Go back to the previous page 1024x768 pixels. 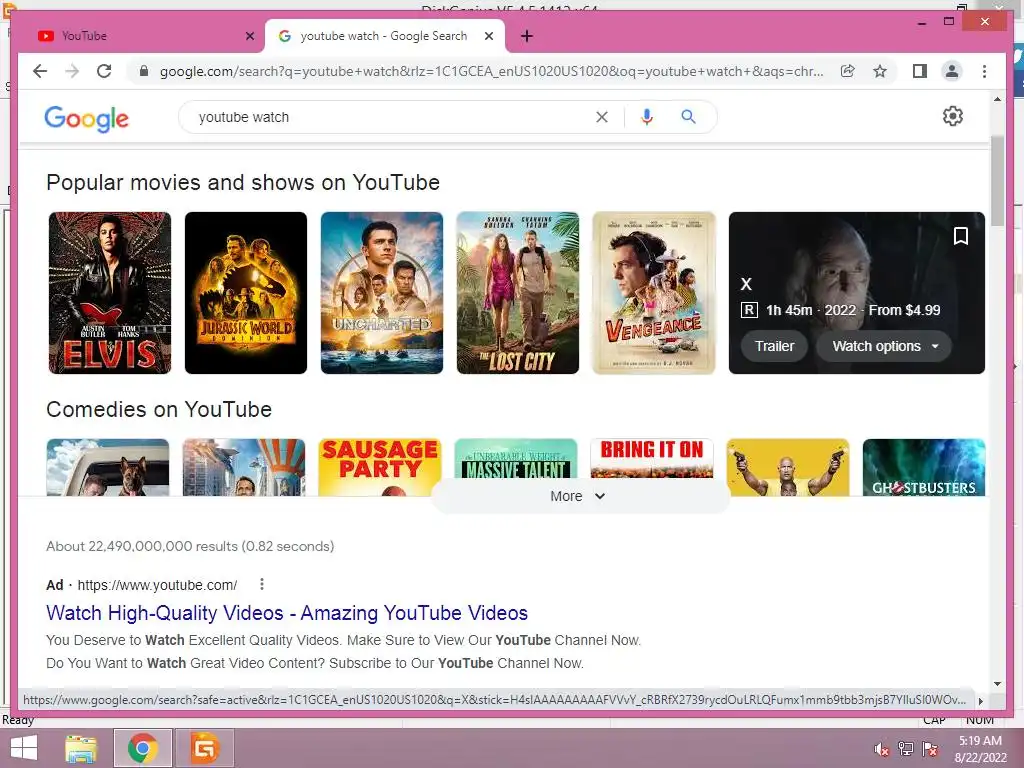click(x=40, y=71)
